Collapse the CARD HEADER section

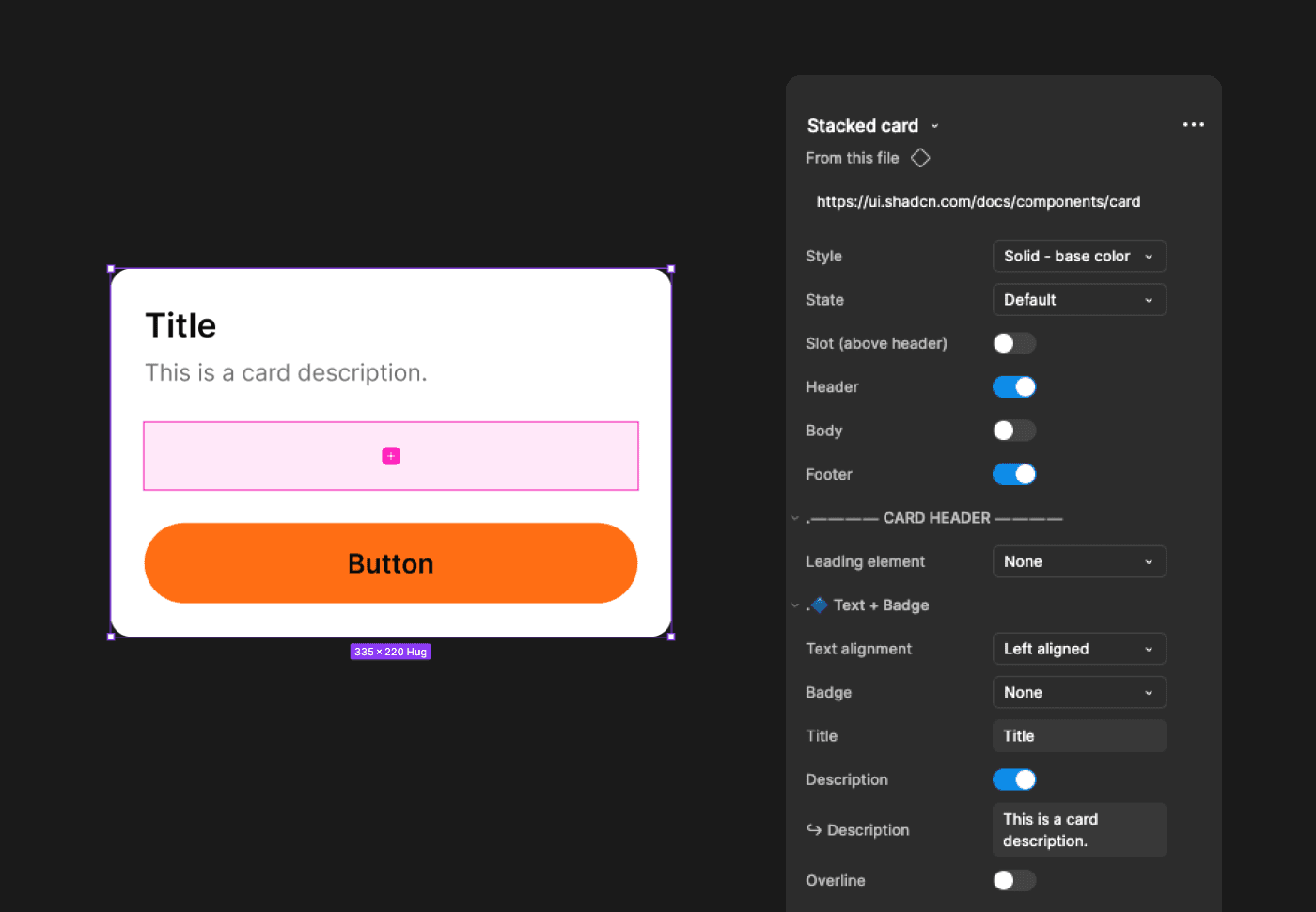point(794,518)
